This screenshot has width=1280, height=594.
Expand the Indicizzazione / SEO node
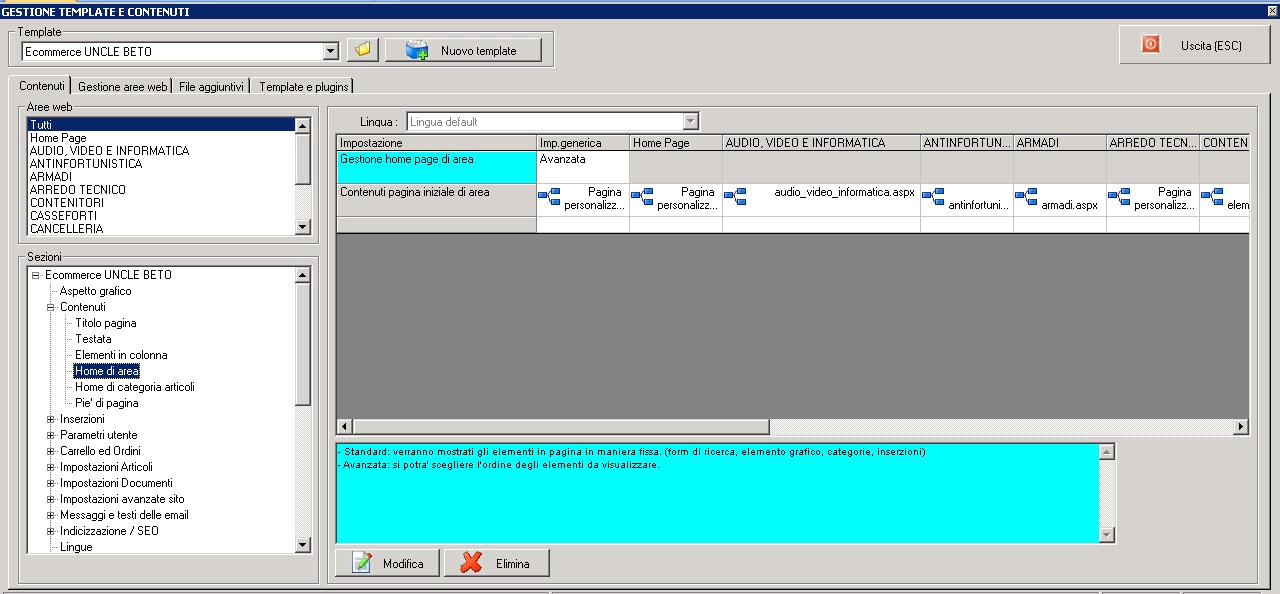(51, 531)
